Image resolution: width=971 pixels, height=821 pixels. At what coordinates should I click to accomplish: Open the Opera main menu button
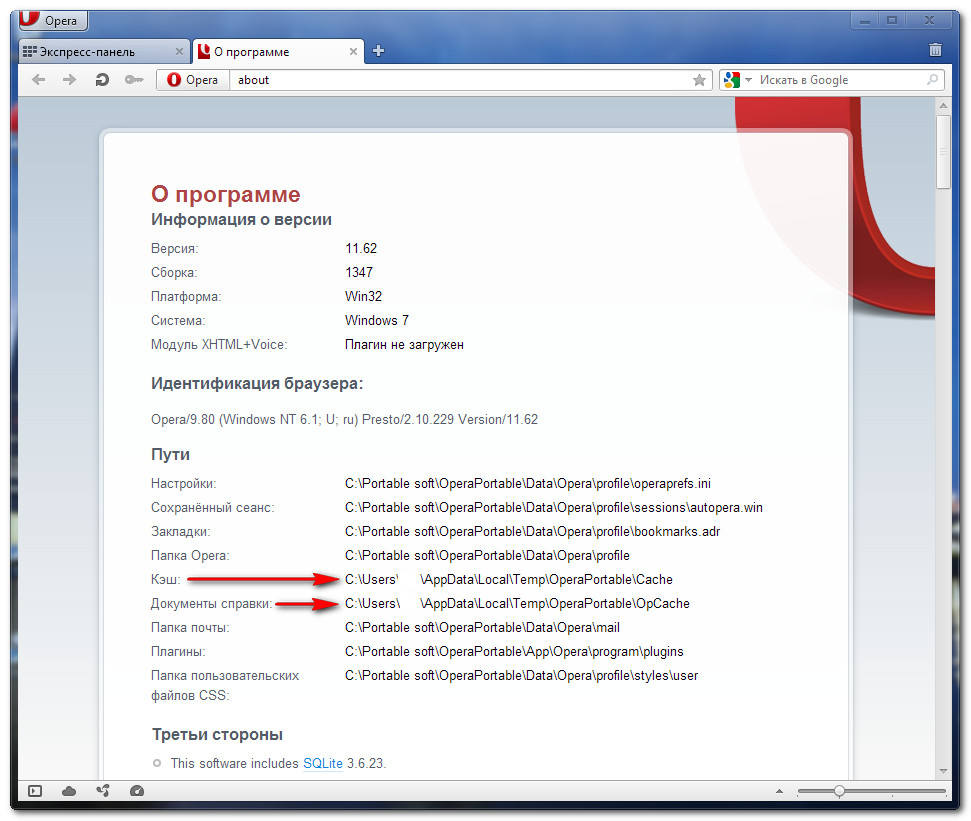[53, 20]
